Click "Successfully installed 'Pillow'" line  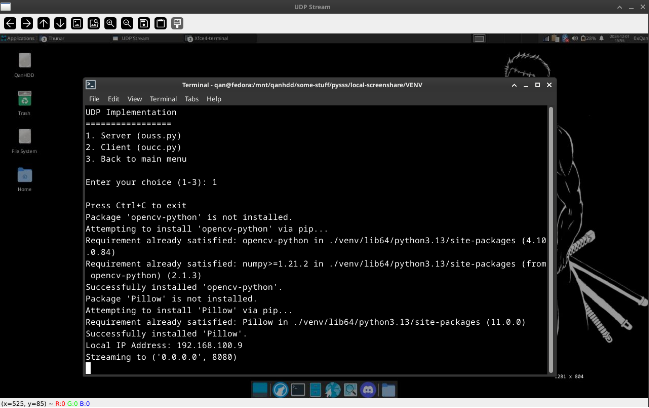point(166,334)
